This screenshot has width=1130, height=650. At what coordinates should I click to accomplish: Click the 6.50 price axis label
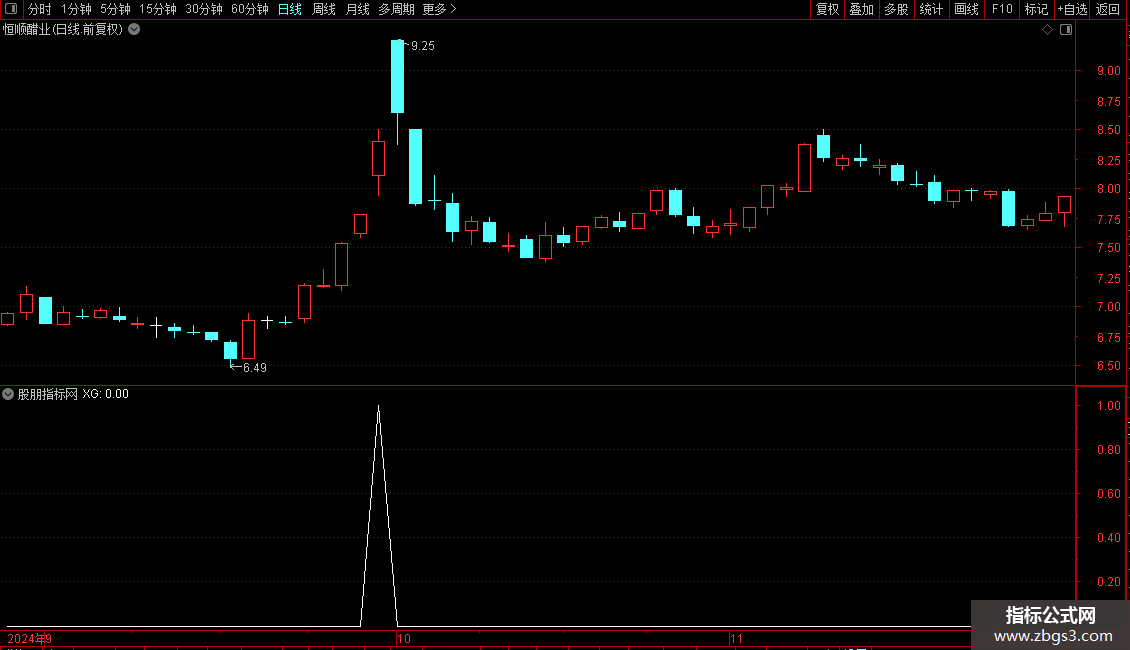point(1108,366)
